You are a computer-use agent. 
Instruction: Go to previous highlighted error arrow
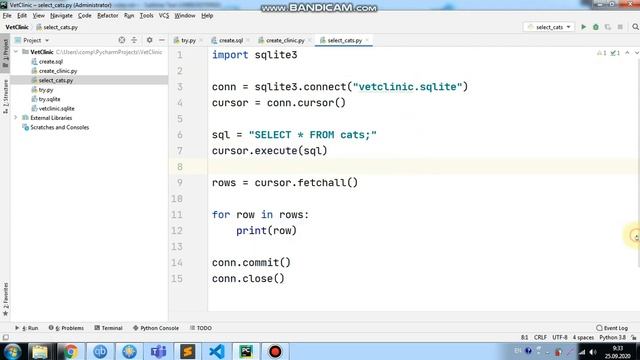(627, 53)
